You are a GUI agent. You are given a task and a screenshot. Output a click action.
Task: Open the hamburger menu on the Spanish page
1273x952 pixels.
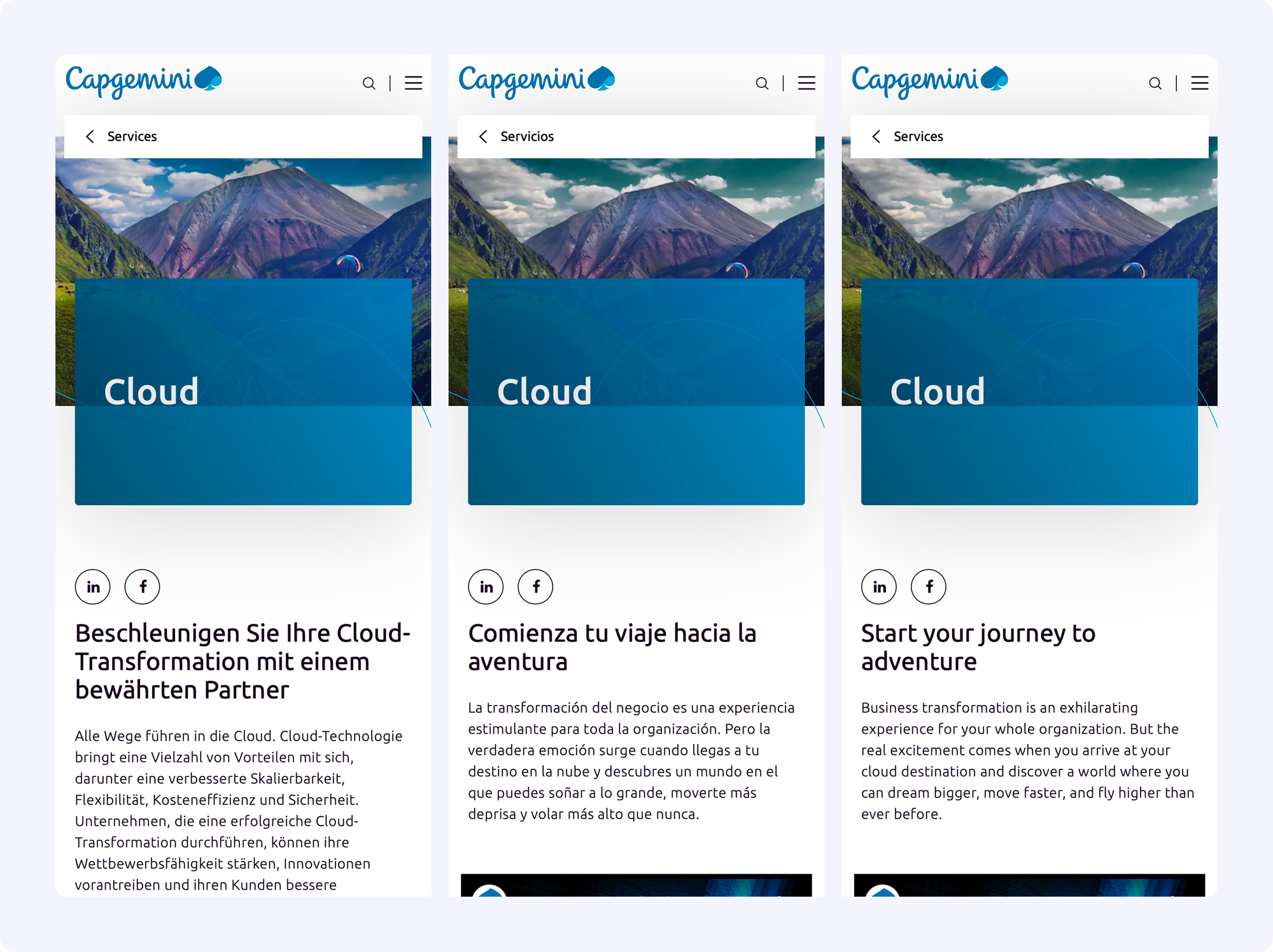806,83
